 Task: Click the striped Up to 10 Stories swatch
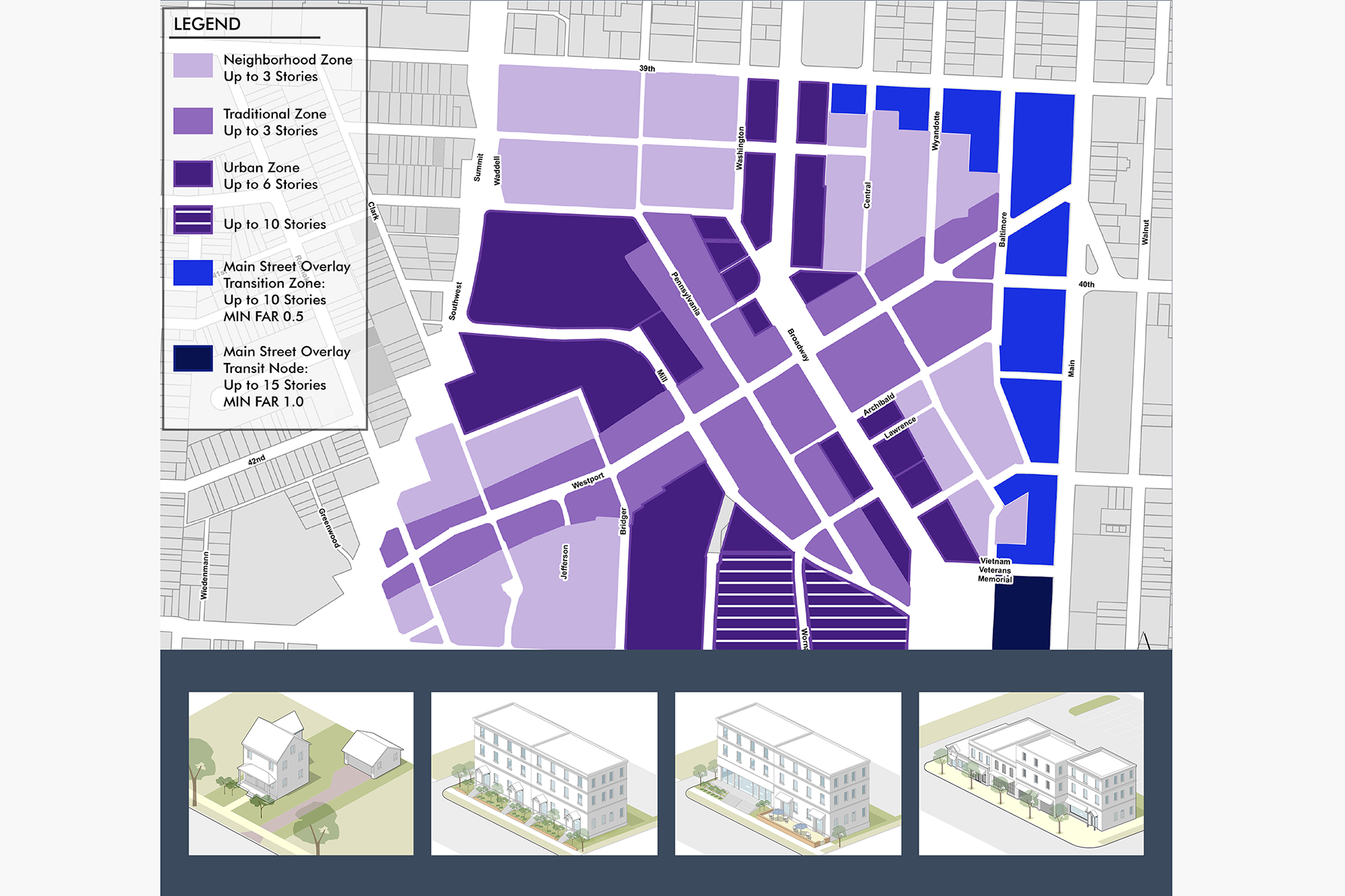point(193,220)
